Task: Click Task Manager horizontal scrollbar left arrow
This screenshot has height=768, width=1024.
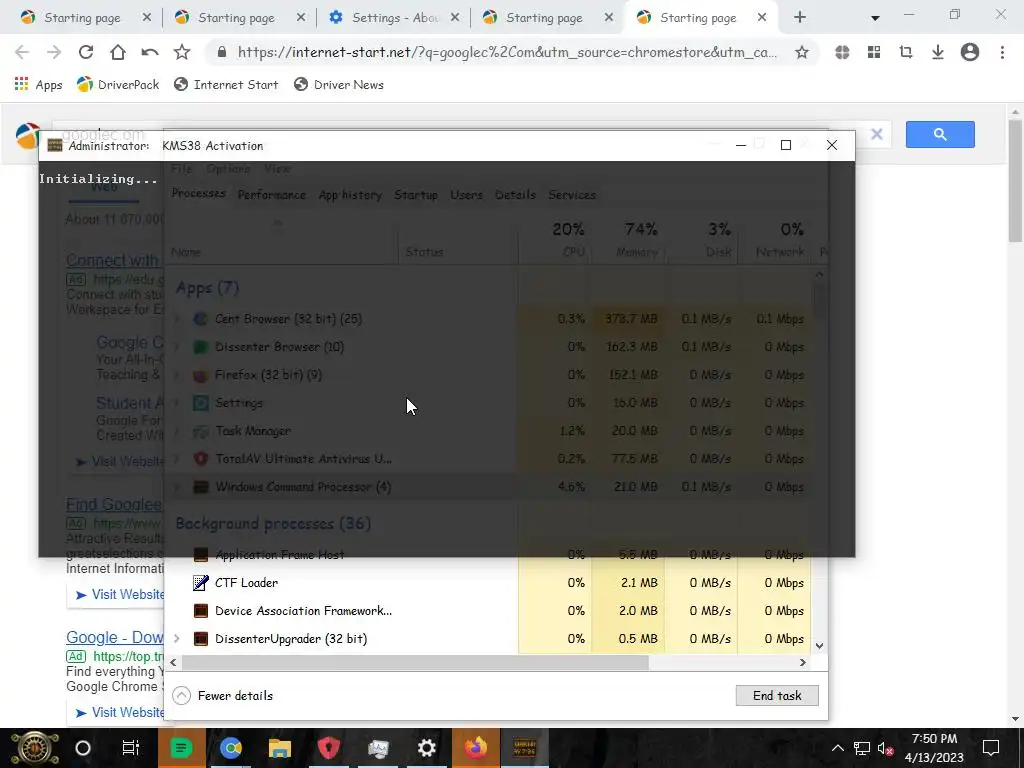Action: [x=173, y=662]
